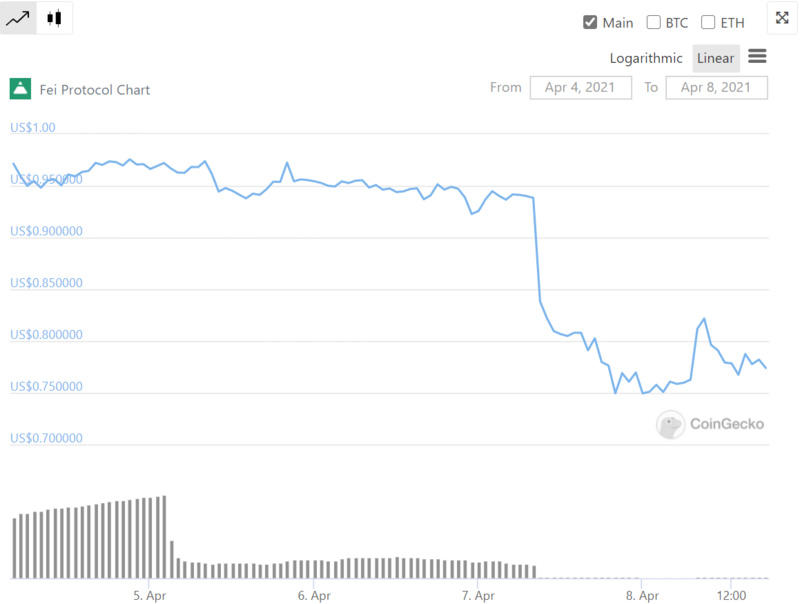The height and width of the screenshot is (604, 800).
Task: Open the From date field Apr 4, 2021
Action: click(581, 88)
